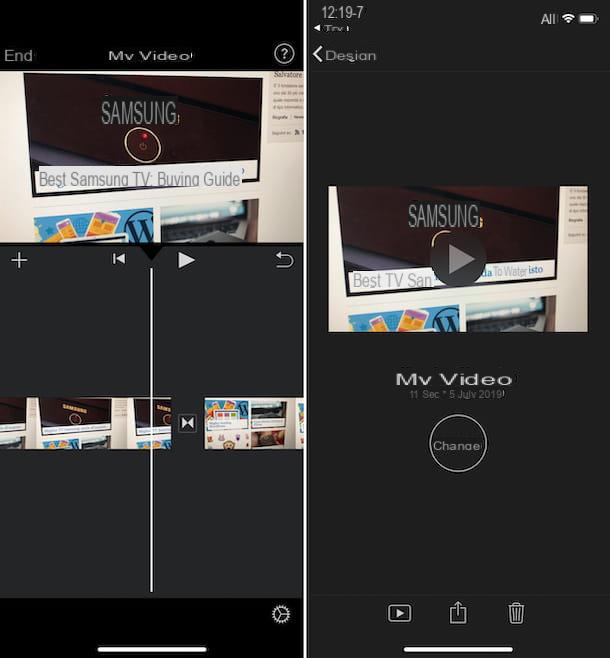Rename the My Video project title
This screenshot has height=658, width=610.
[x=454, y=379]
